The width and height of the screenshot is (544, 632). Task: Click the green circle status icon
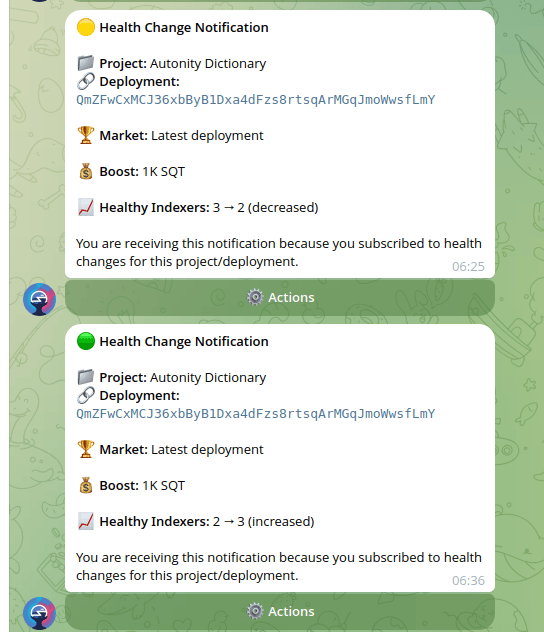click(x=86, y=341)
